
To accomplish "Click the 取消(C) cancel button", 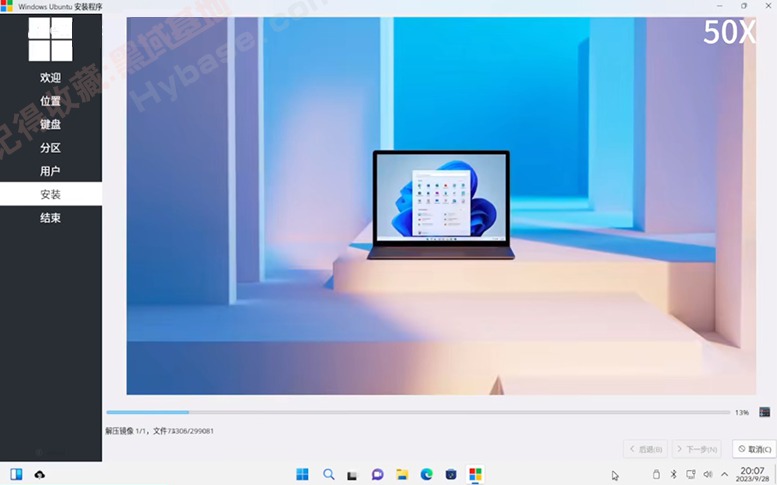I will click(754, 449).
